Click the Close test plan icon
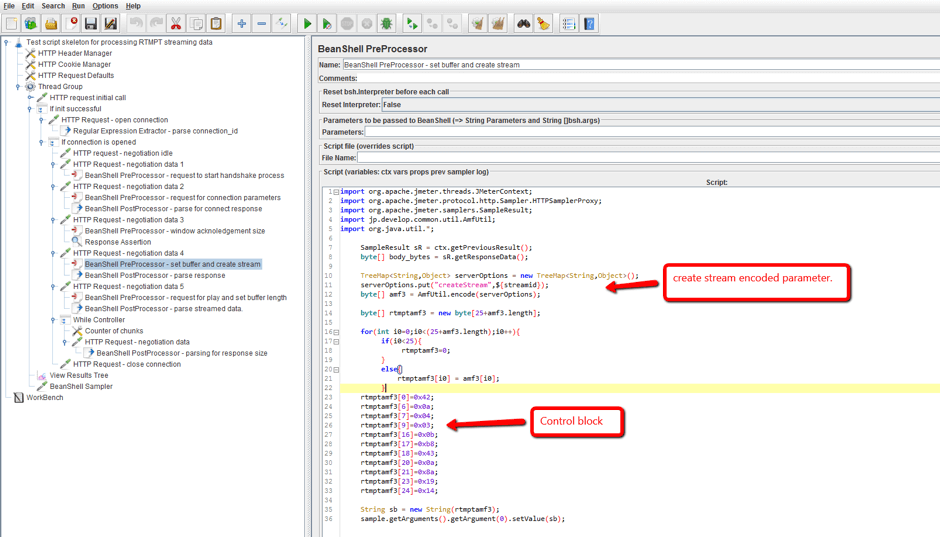Viewport: 940px width, 537px height. pyautogui.click(x=71, y=24)
